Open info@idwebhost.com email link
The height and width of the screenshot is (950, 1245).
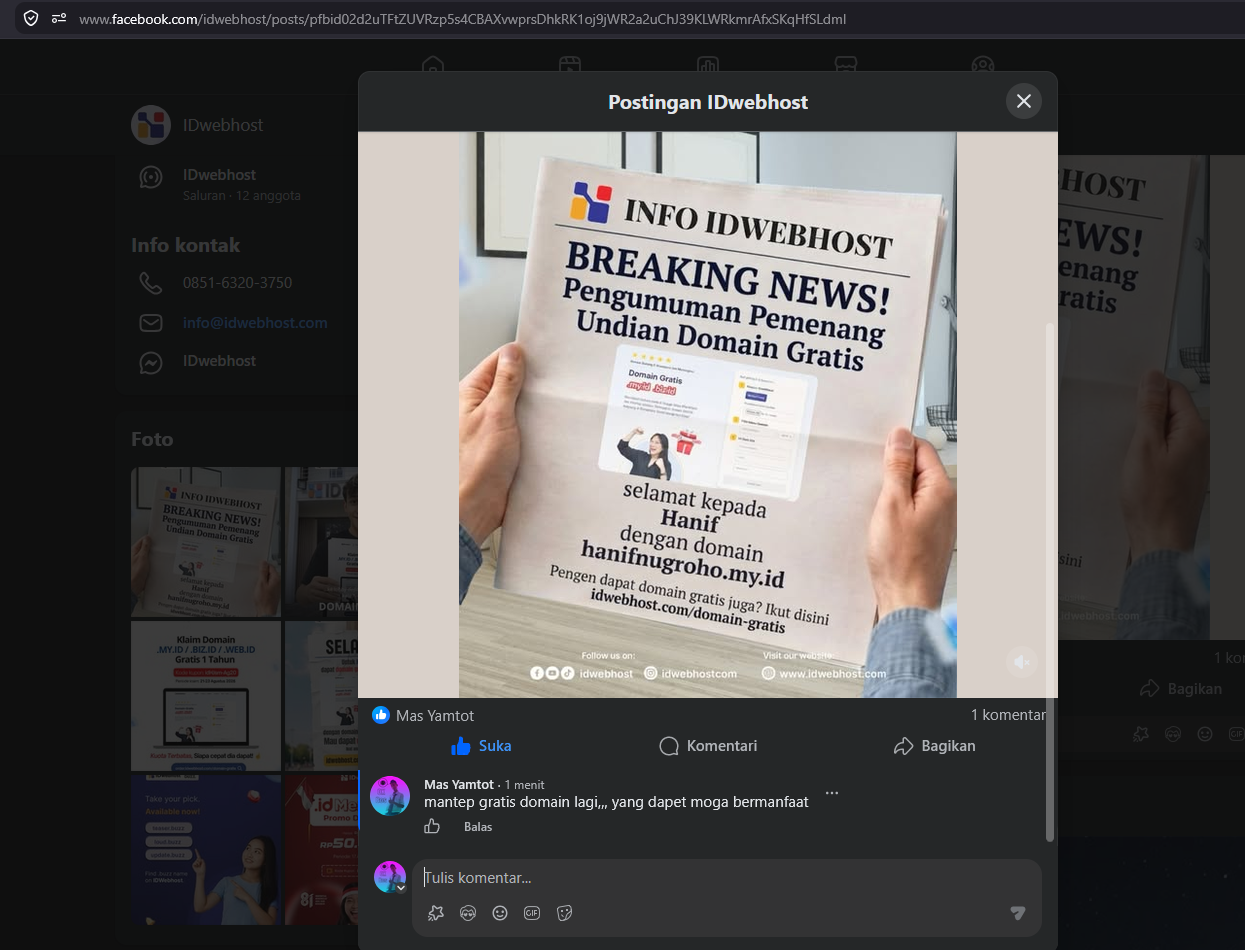(255, 323)
